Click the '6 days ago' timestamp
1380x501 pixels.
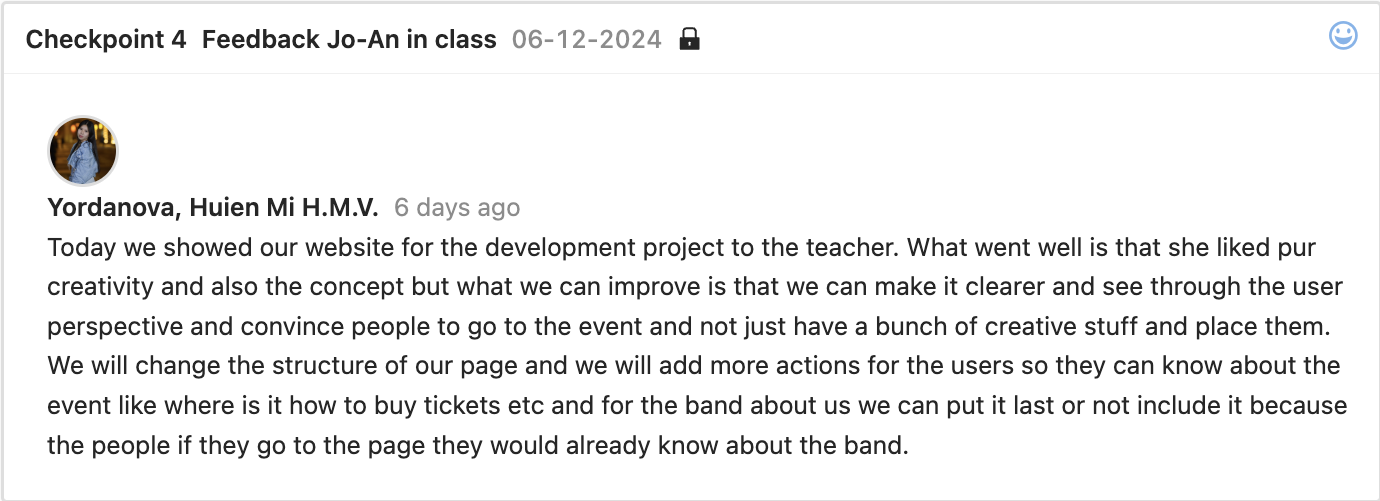pyautogui.click(x=457, y=208)
